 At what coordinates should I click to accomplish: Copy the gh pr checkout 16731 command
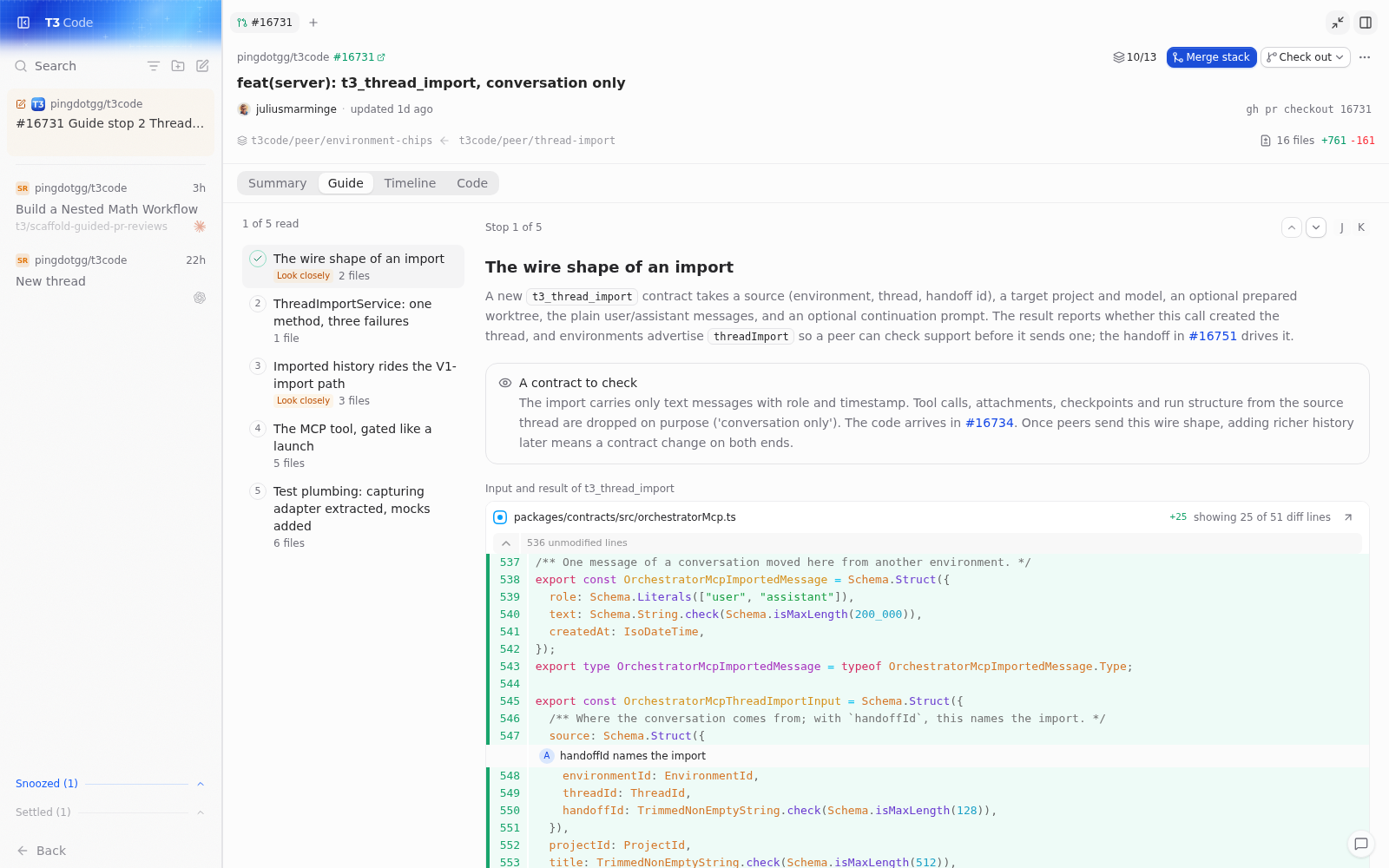coord(1308,109)
